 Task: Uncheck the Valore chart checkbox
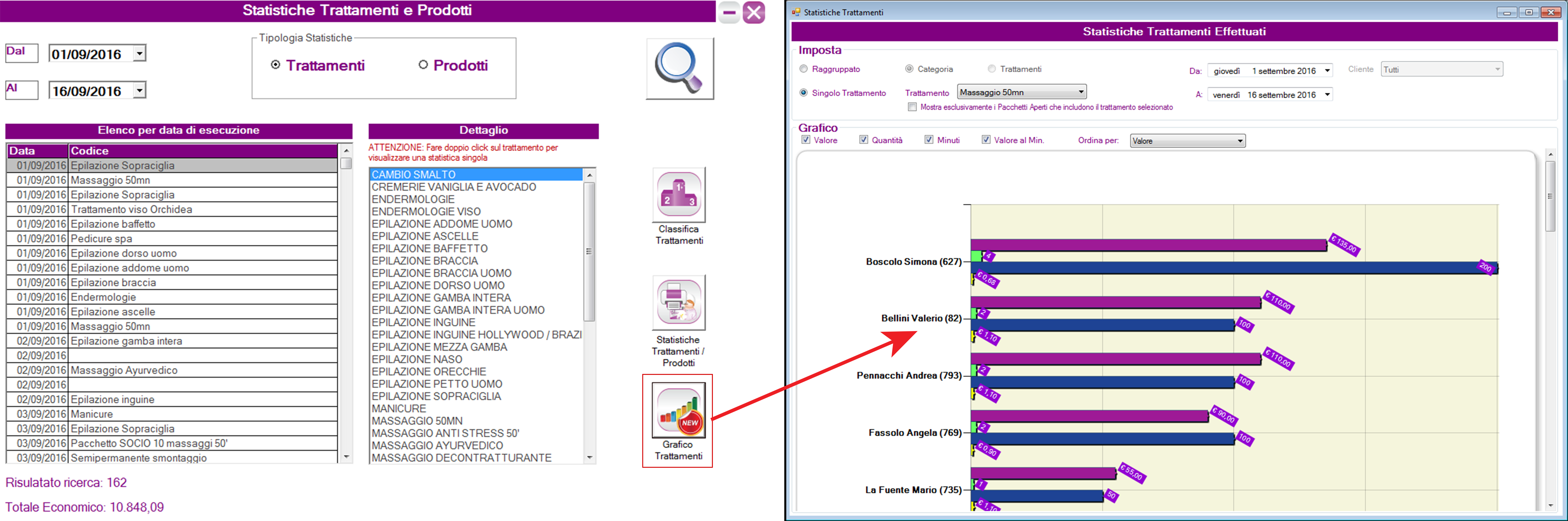coord(806,140)
